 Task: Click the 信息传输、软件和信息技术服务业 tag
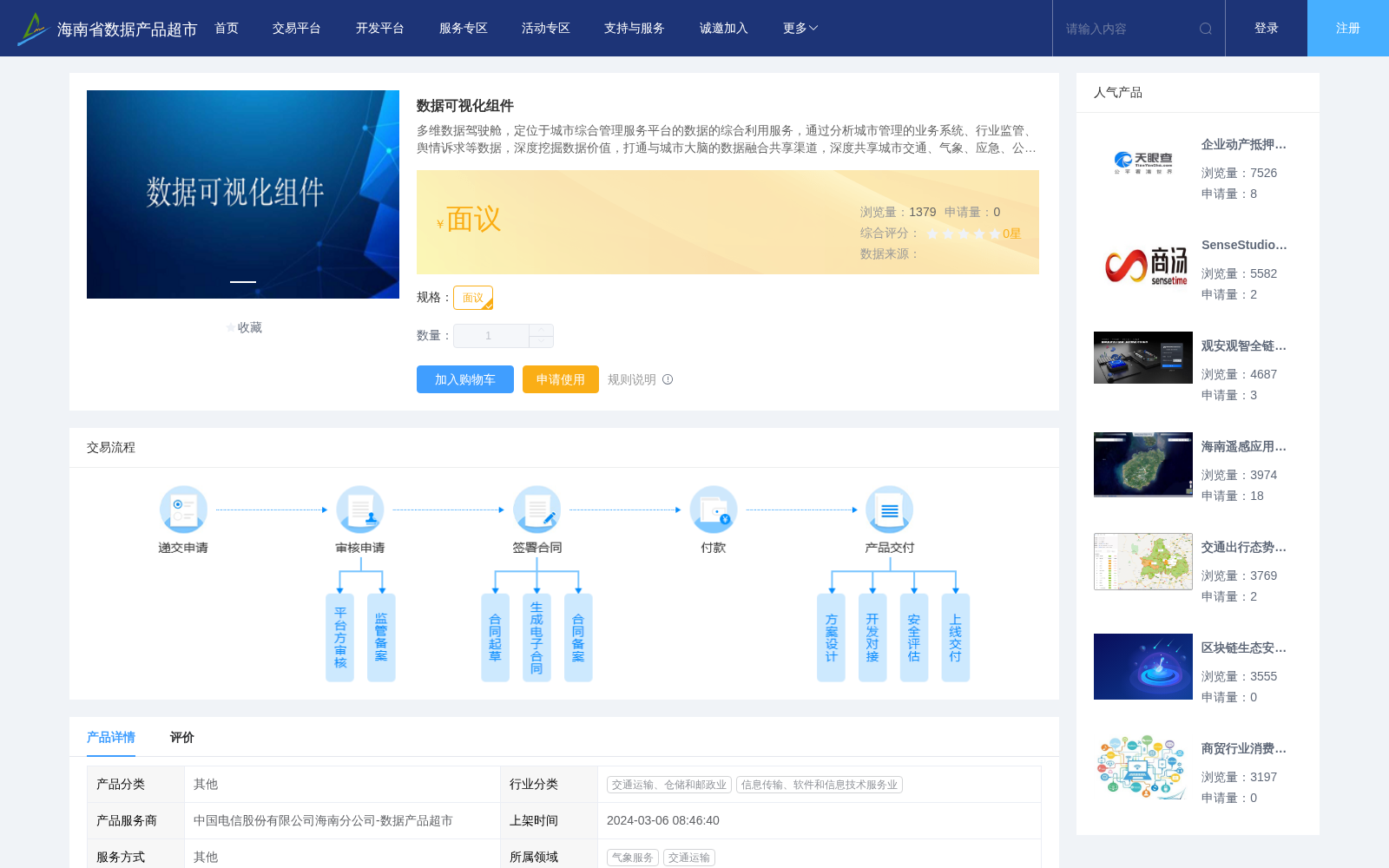click(x=820, y=785)
